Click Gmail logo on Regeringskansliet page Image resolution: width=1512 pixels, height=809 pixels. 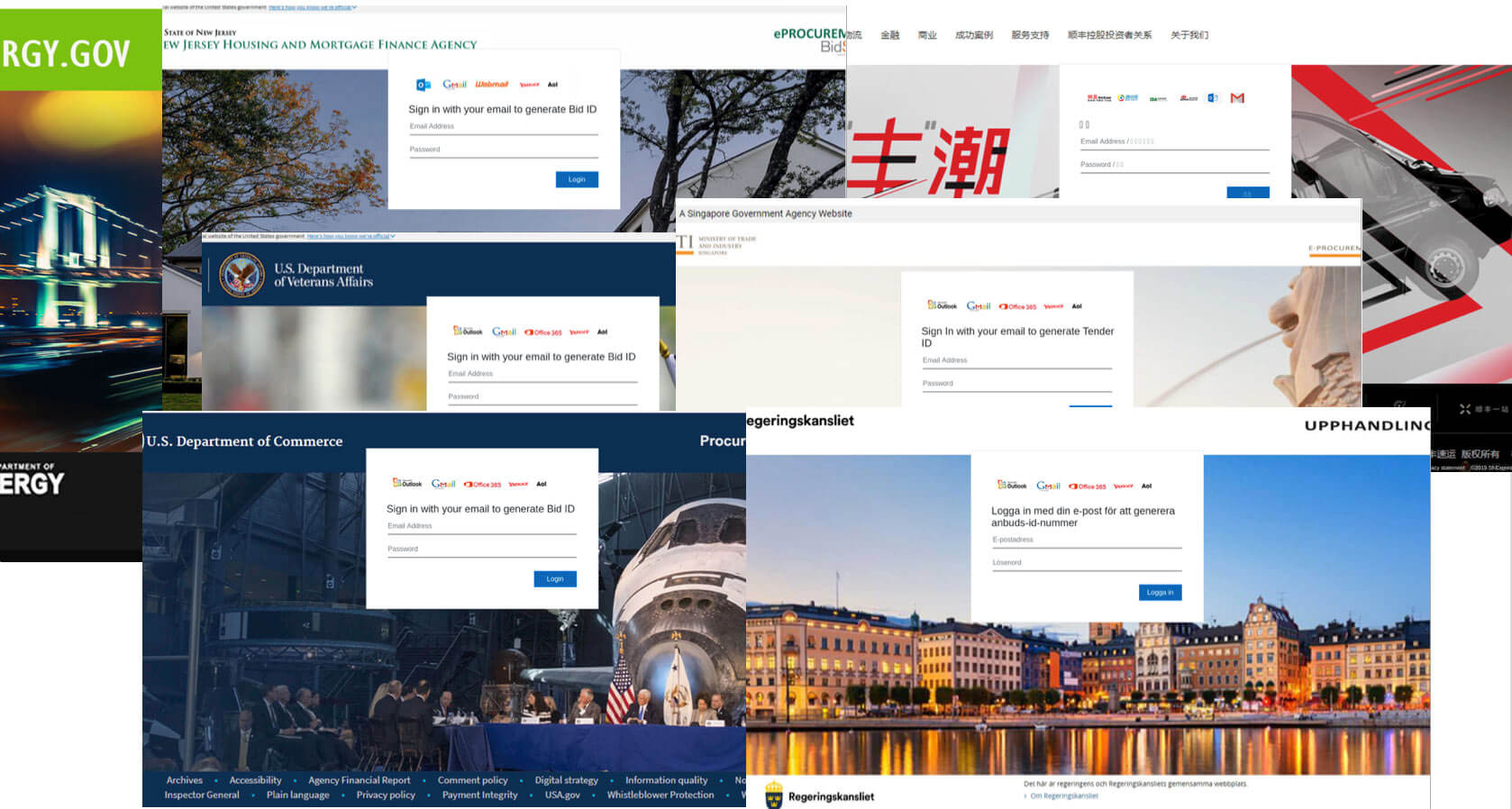point(1049,486)
